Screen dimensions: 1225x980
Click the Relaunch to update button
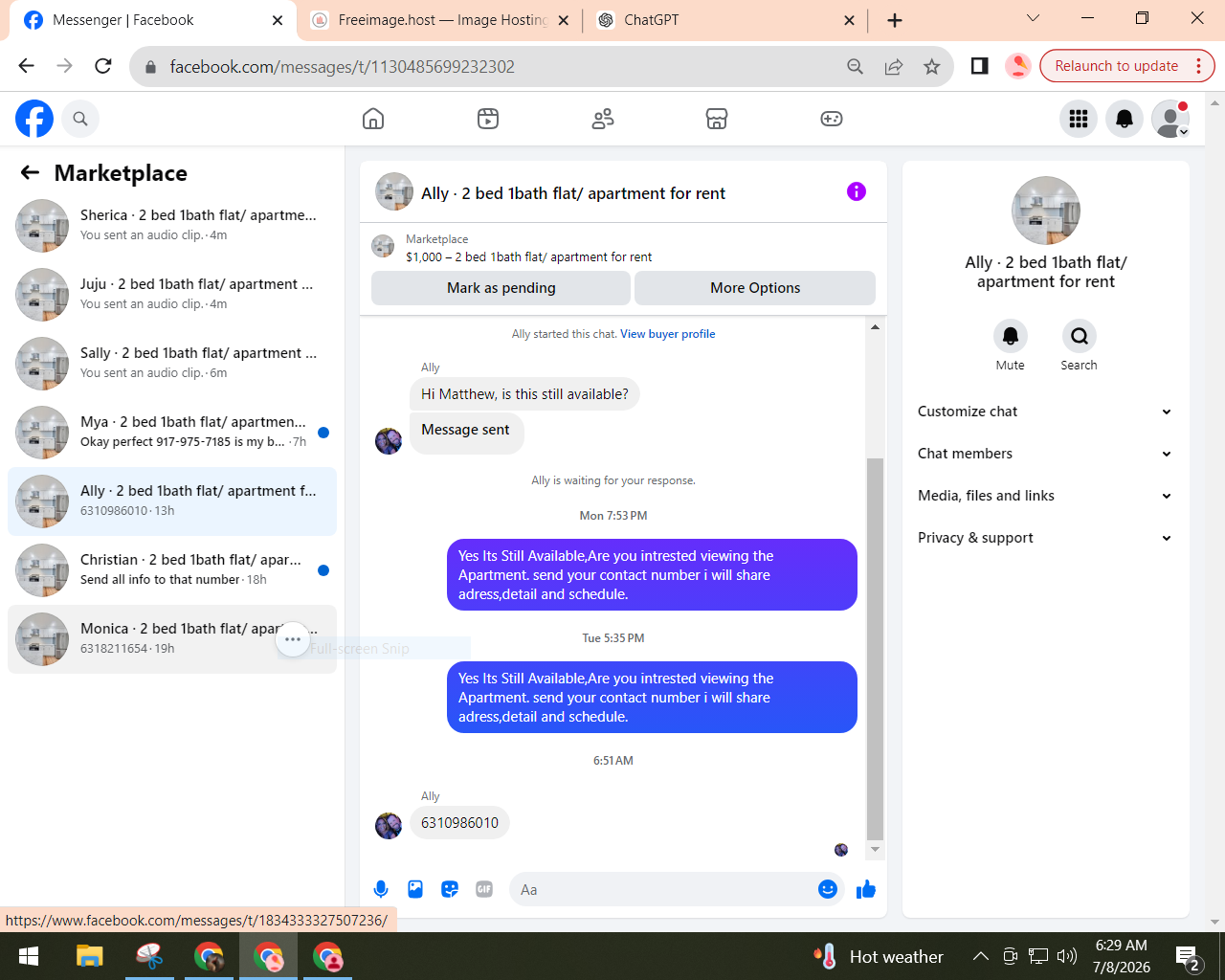coord(1126,66)
